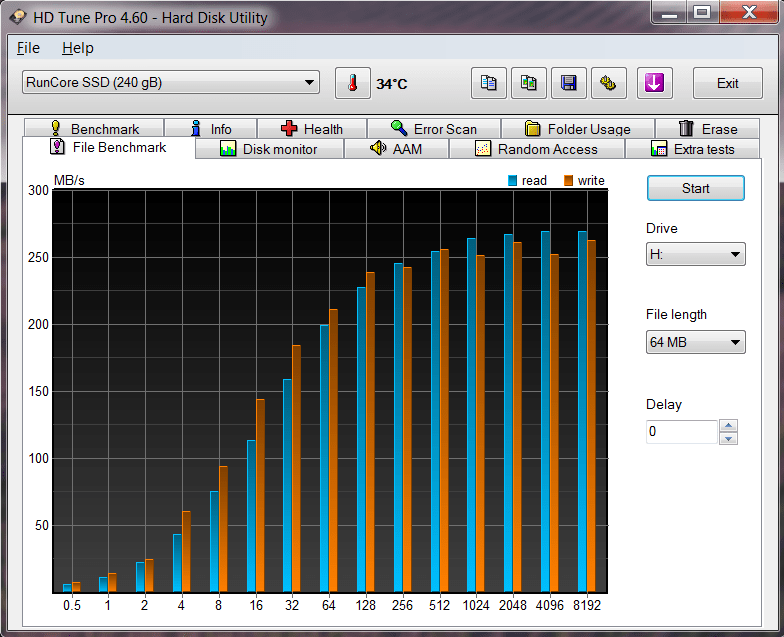Open the File menu
784x637 pixels.
click(x=28, y=48)
